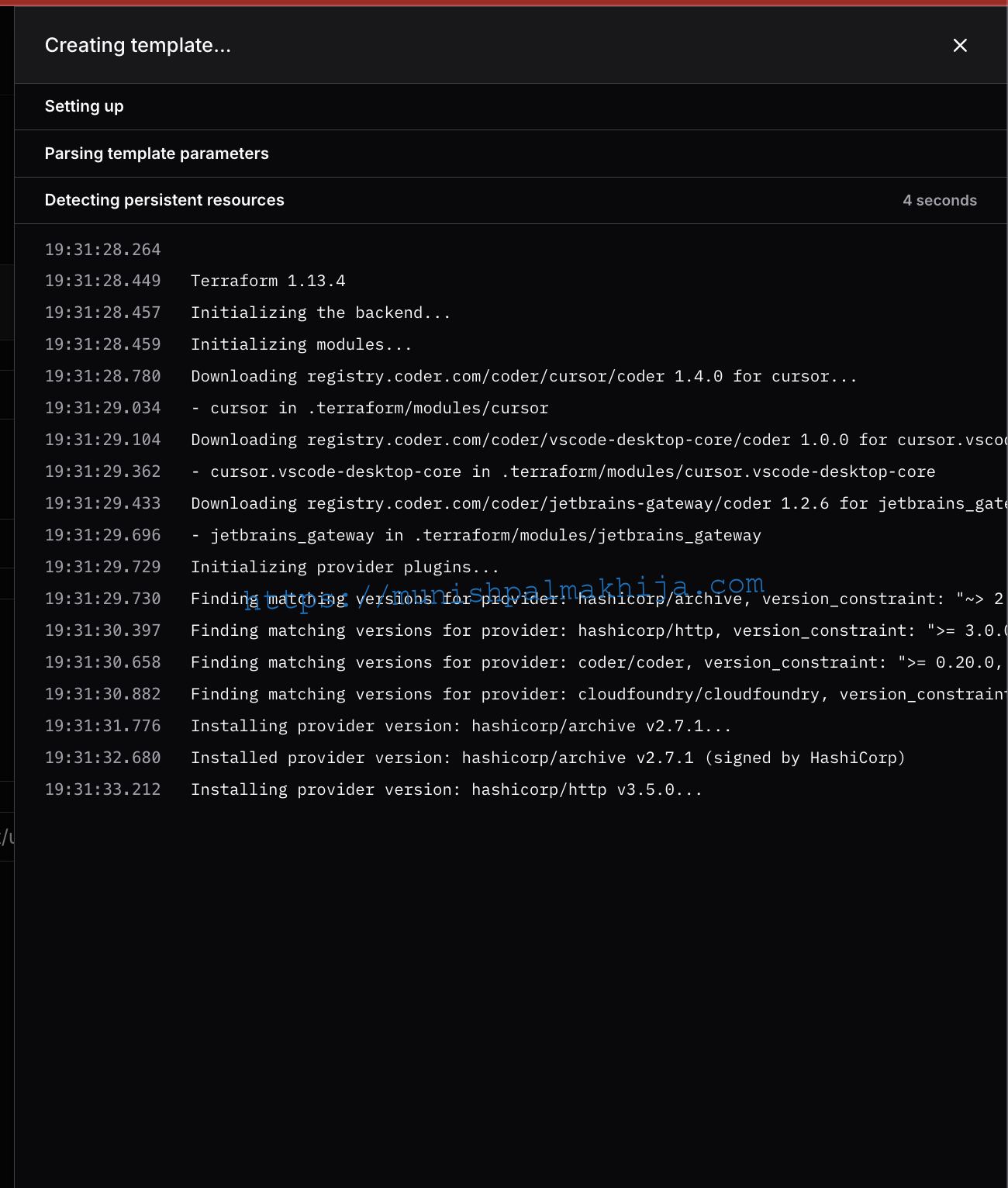This screenshot has width=1008, height=1188.
Task: Click the Initializing provider plugins line
Action: (346, 567)
